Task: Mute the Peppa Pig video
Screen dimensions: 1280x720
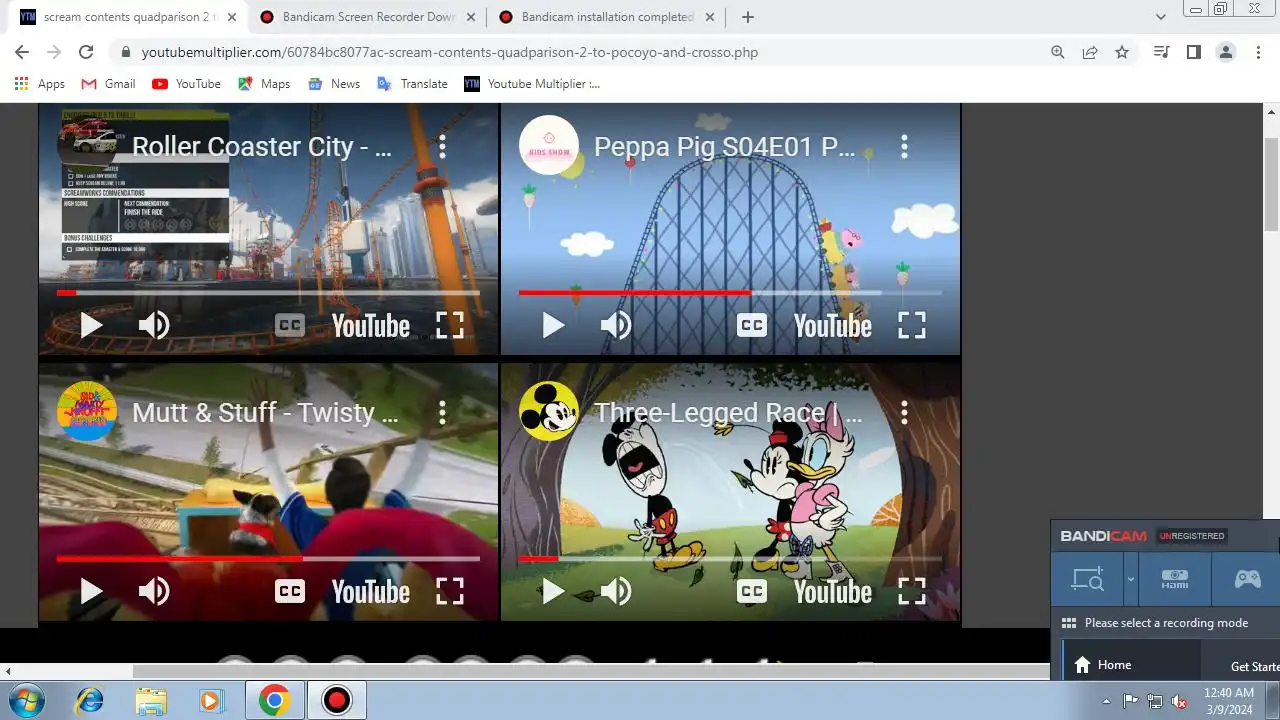Action: 615,326
